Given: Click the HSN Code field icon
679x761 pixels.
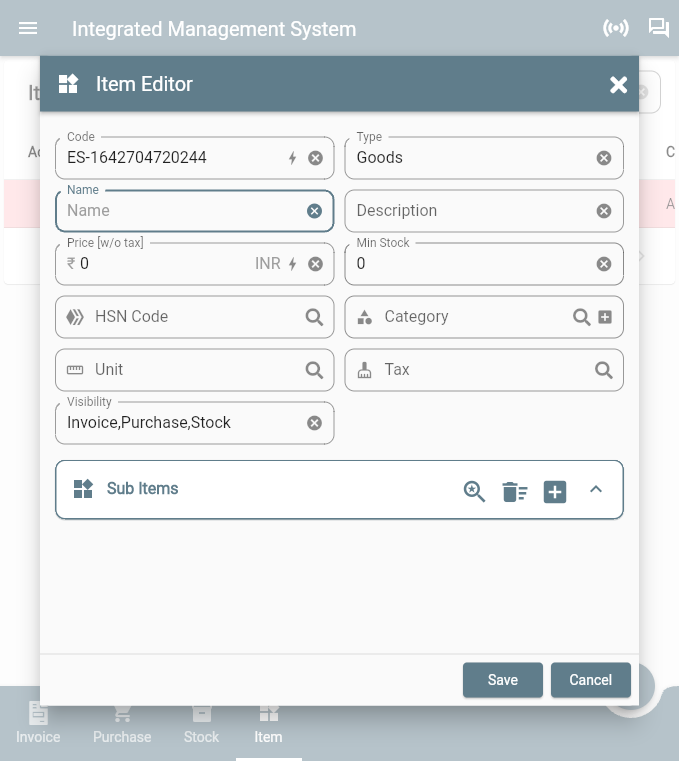Looking at the screenshot, I should coord(75,317).
